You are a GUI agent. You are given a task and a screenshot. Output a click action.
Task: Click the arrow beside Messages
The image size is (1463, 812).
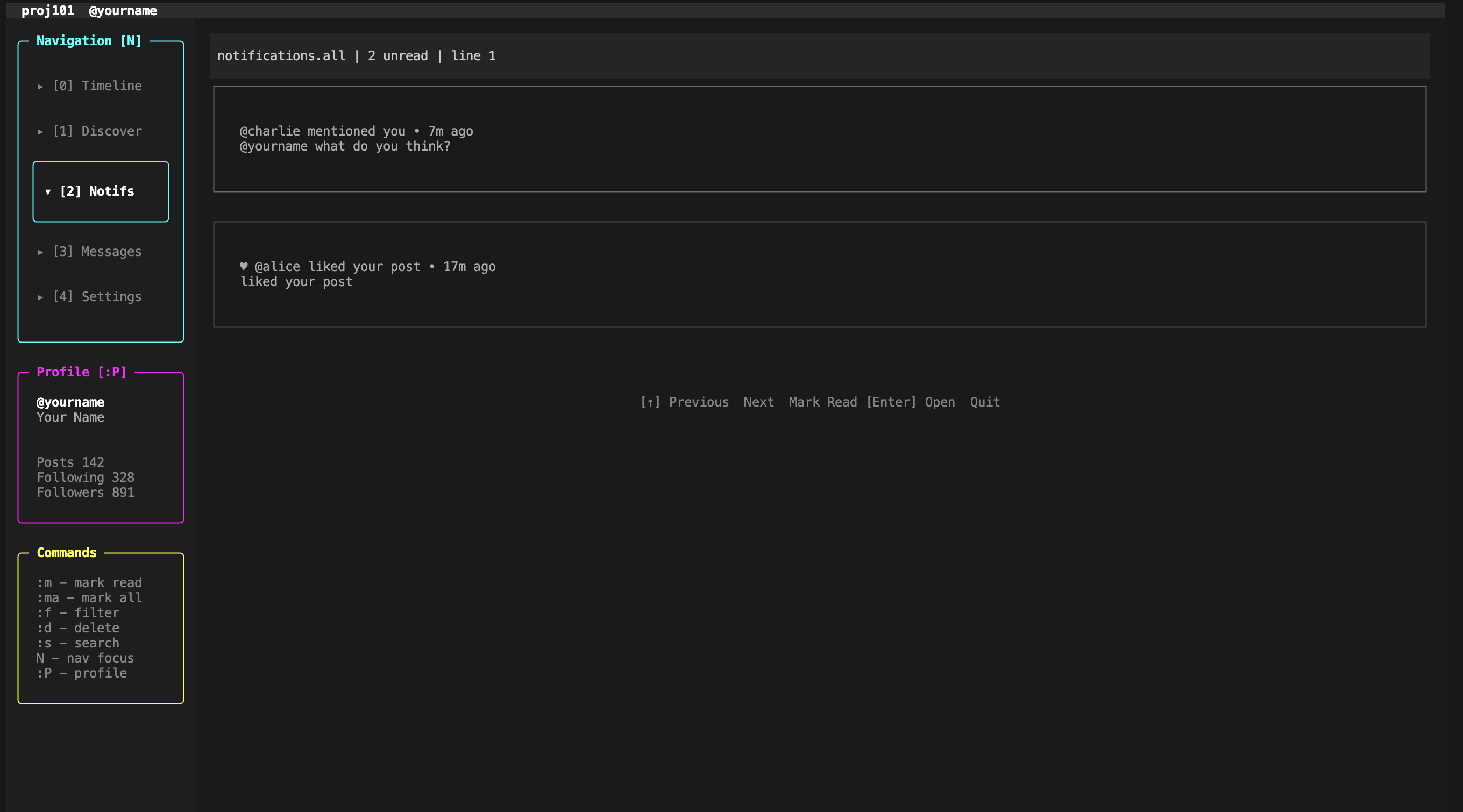[40, 252]
